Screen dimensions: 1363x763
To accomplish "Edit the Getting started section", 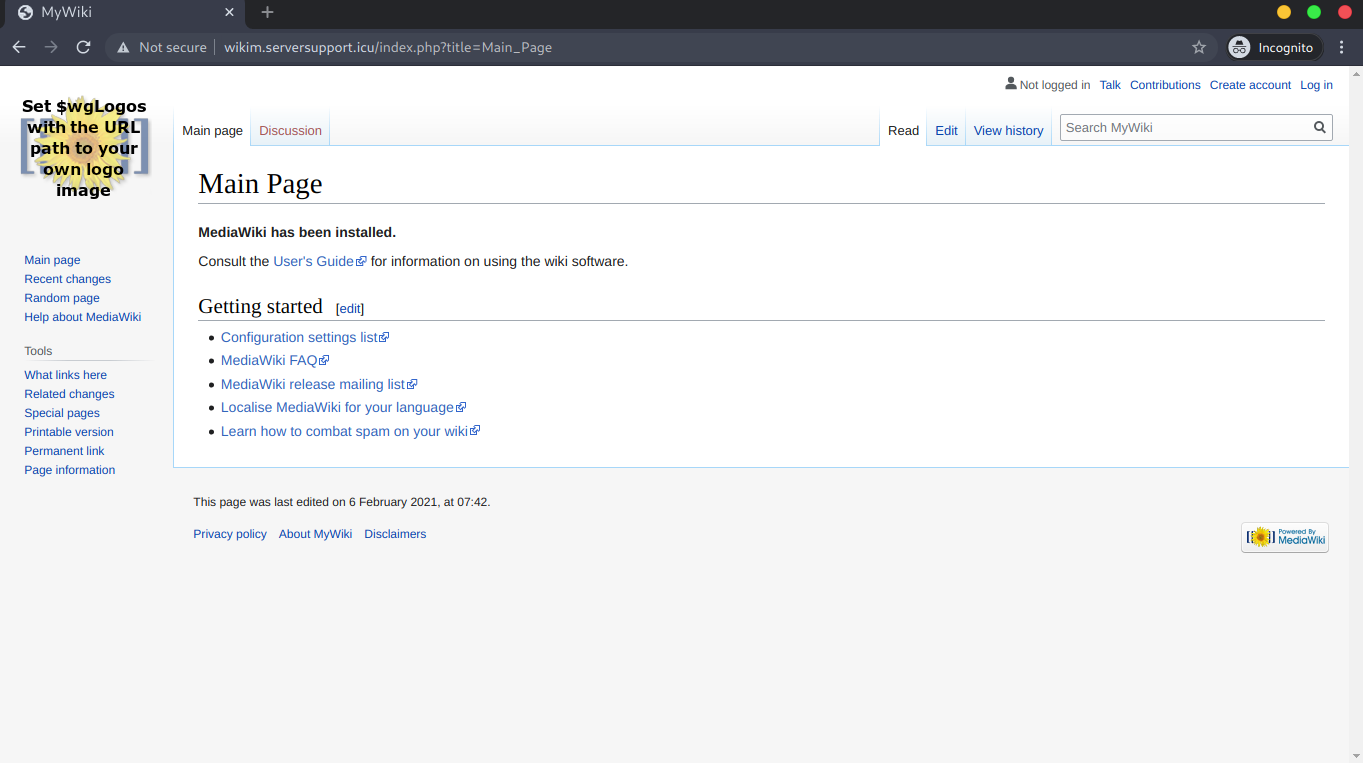I will 350,309.
